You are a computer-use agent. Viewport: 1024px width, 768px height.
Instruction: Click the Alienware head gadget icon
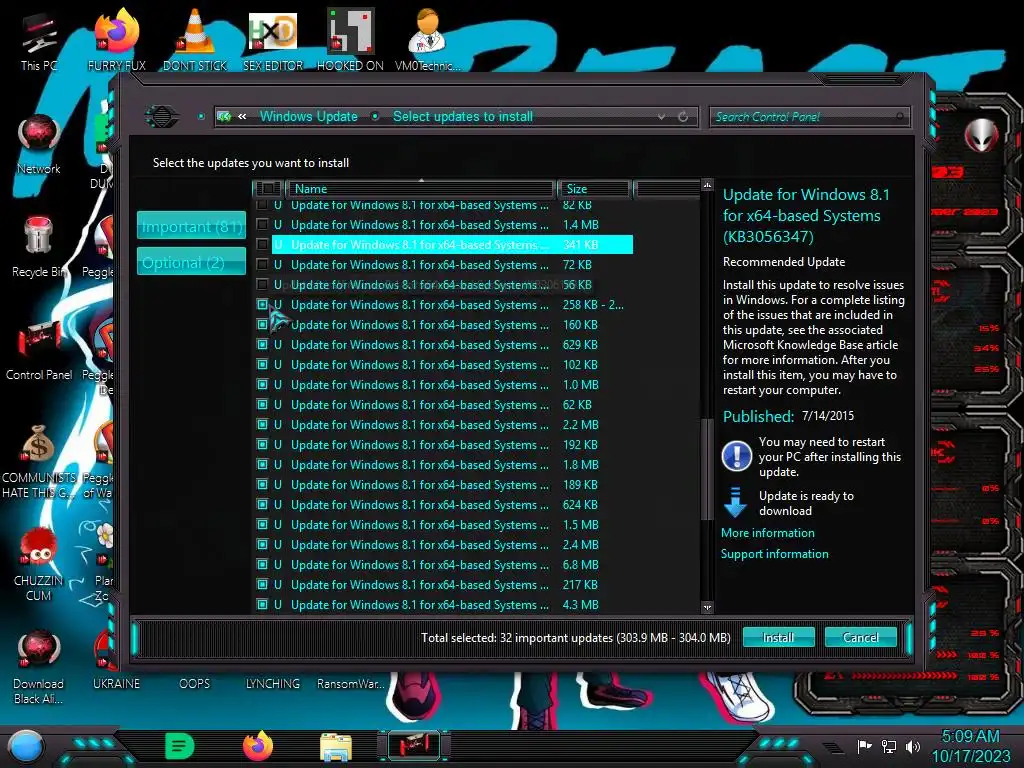coord(981,135)
